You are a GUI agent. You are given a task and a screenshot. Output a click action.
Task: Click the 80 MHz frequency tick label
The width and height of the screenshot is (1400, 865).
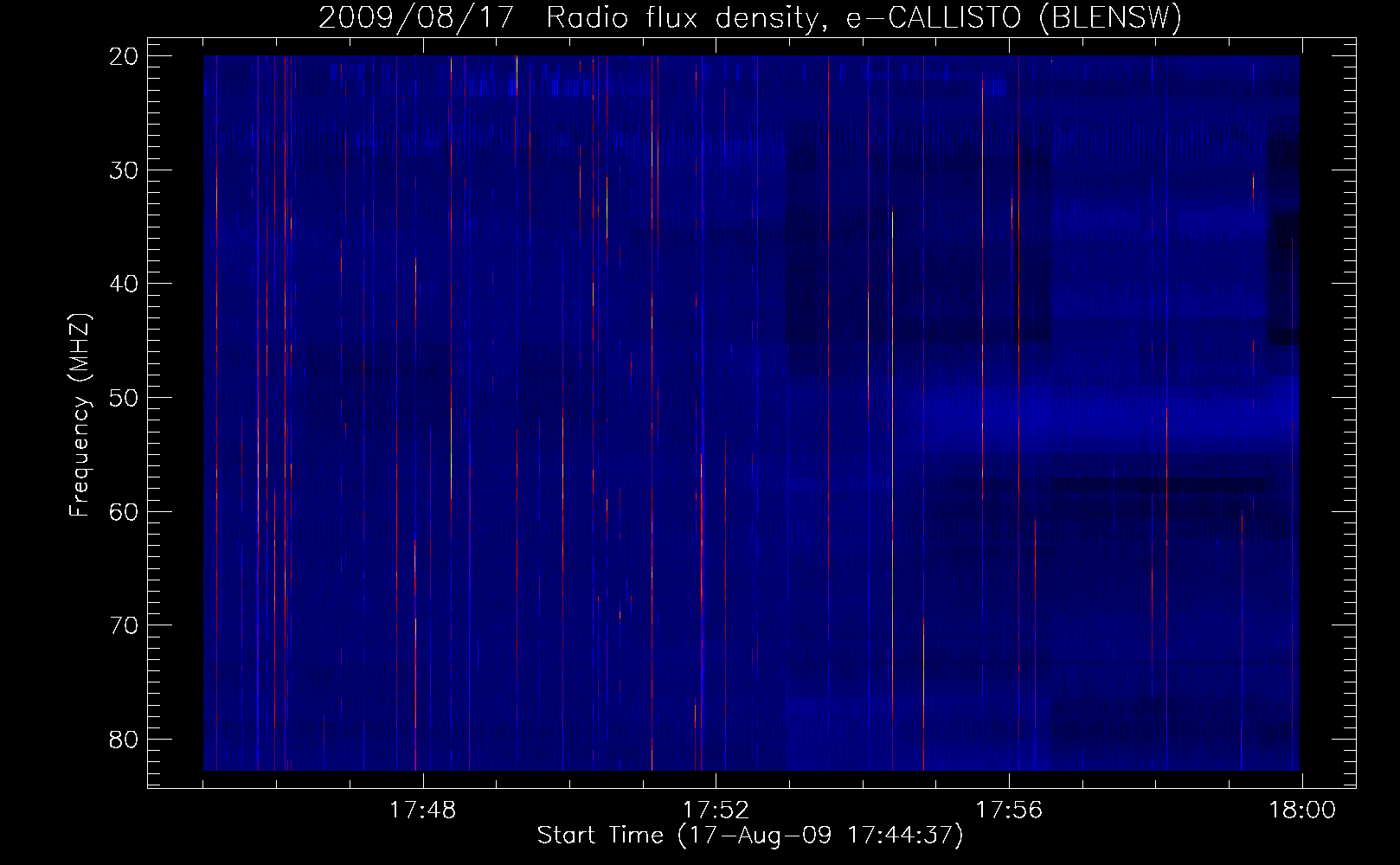click(x=125, y=739)
